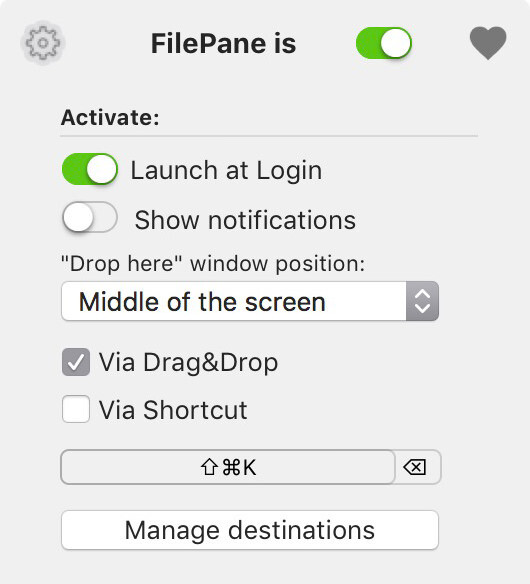The height and width of the screenshot is (584, 530).
Task: Open the window position dropdown arrows
Action: coord(422,301)
